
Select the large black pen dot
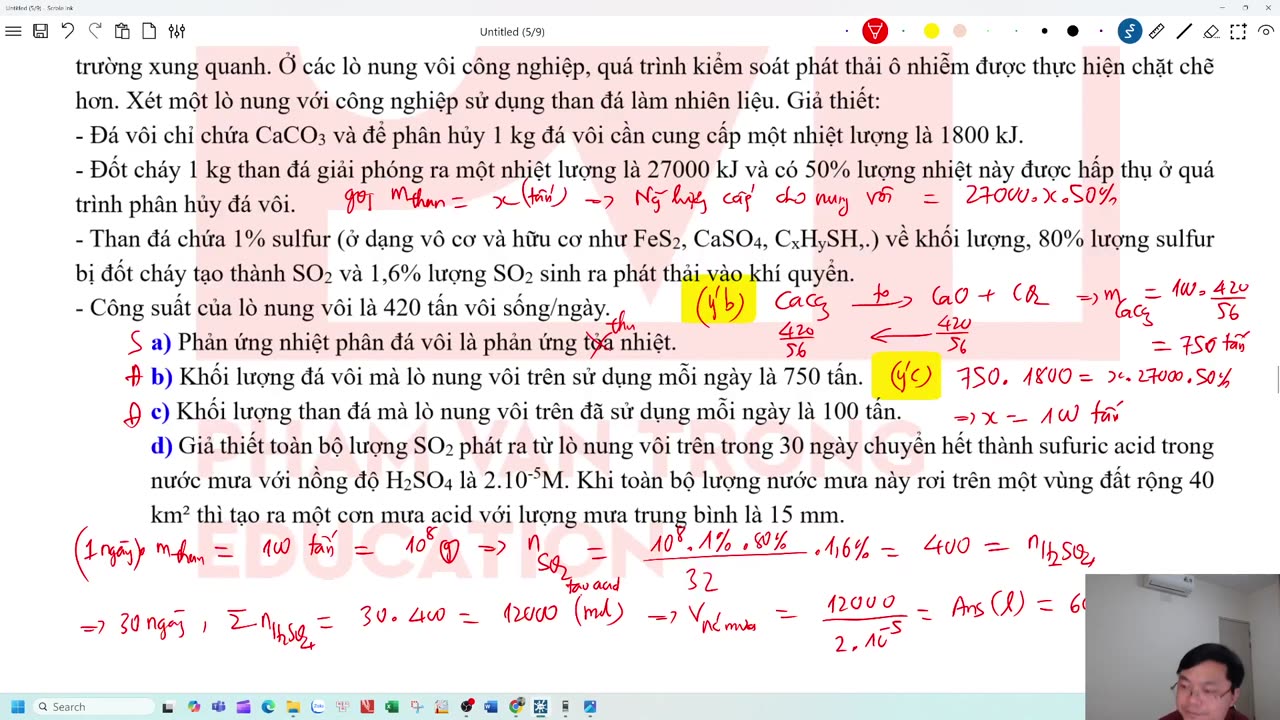[1072, 31]
